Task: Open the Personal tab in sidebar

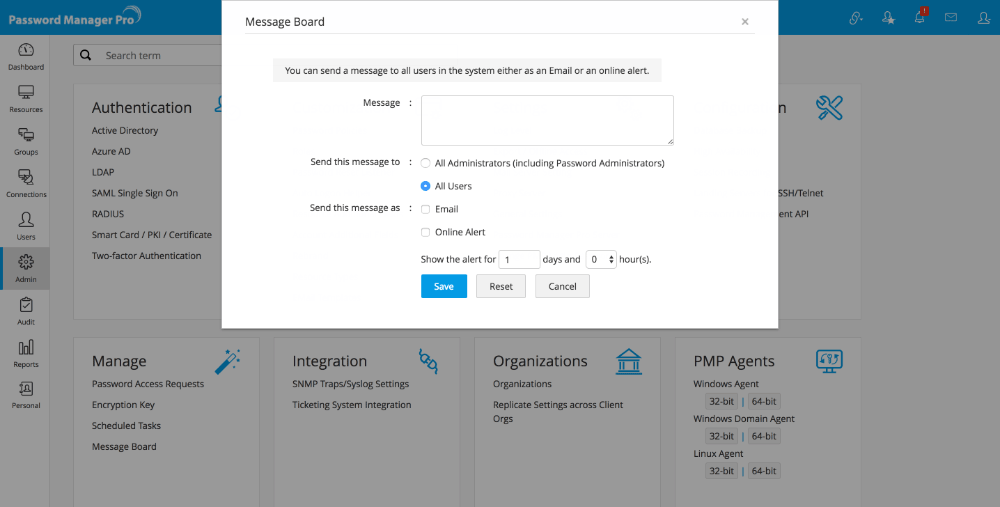Action: pyautogui.click(x=26, y=395)
